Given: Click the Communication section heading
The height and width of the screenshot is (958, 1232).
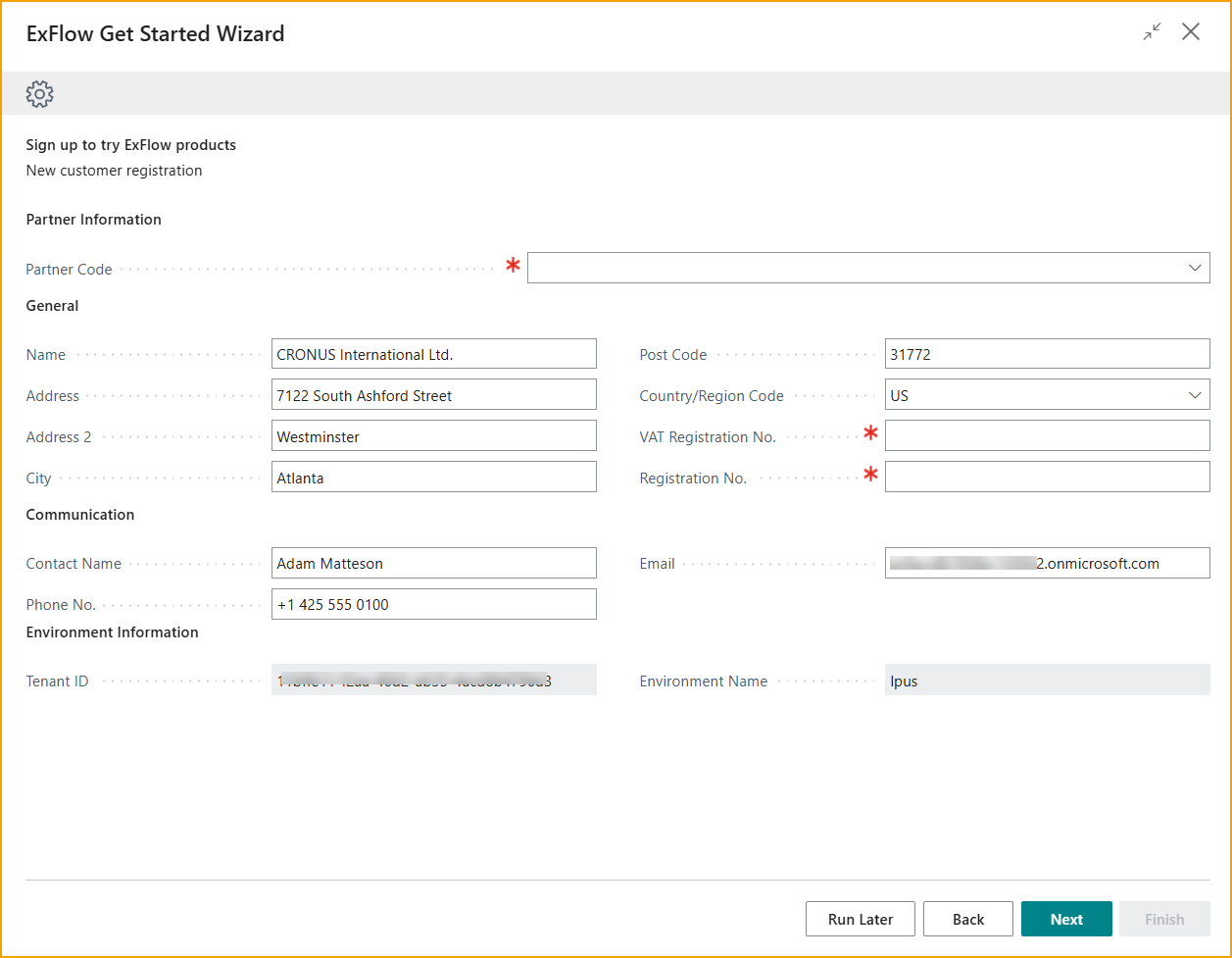Looking at the screenshot, I should tap(80, 515).
